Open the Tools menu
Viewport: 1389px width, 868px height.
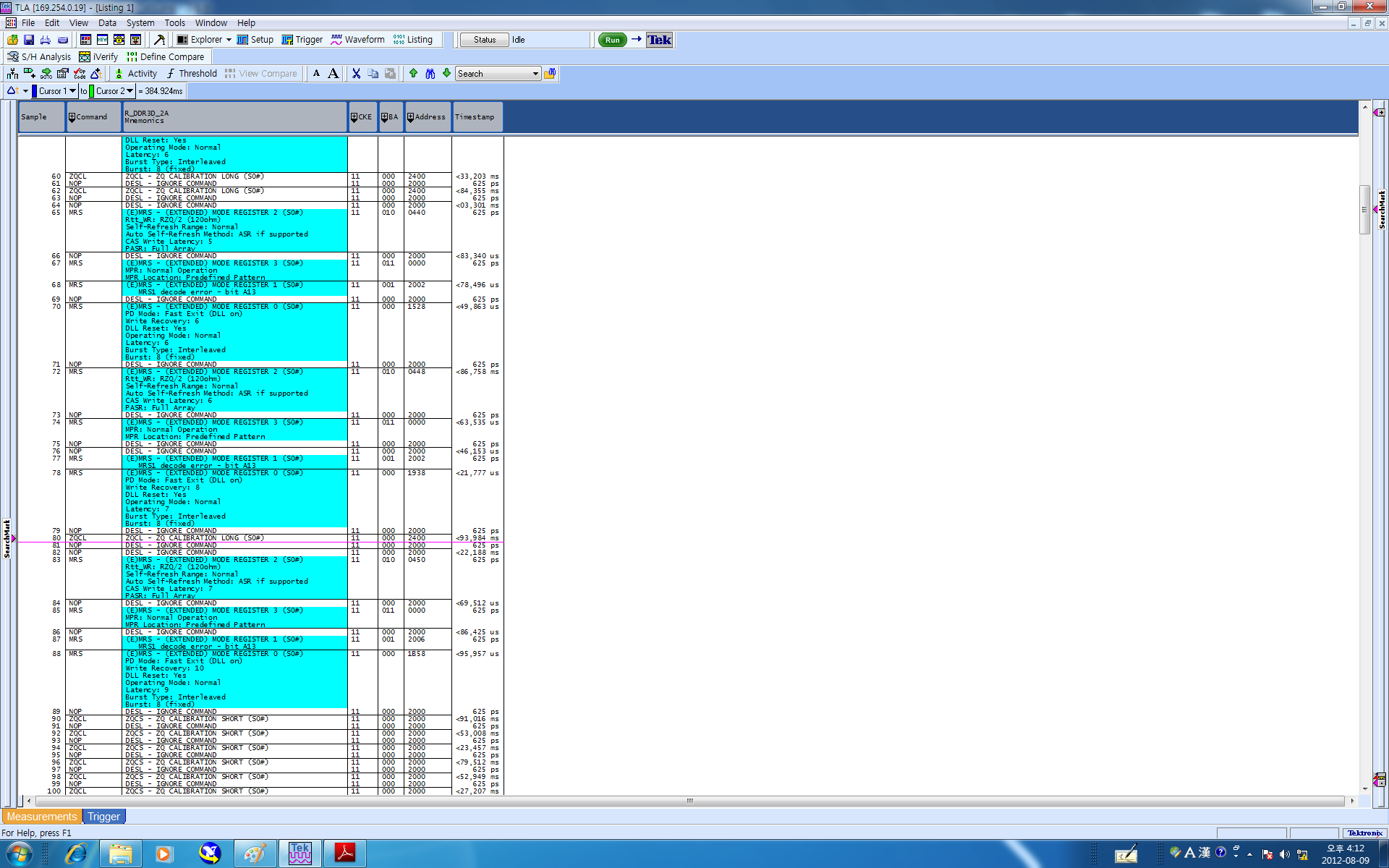click(174, 23)
